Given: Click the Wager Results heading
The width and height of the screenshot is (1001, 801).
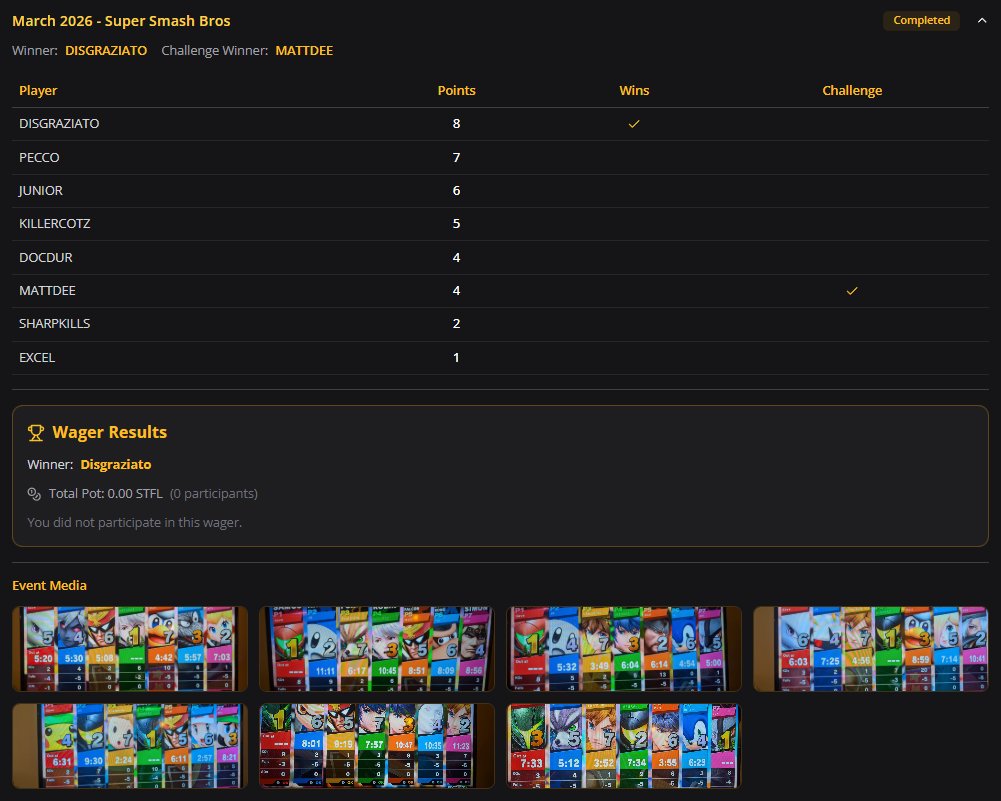Looking at the screenshot, I should (x=109, y=432).
